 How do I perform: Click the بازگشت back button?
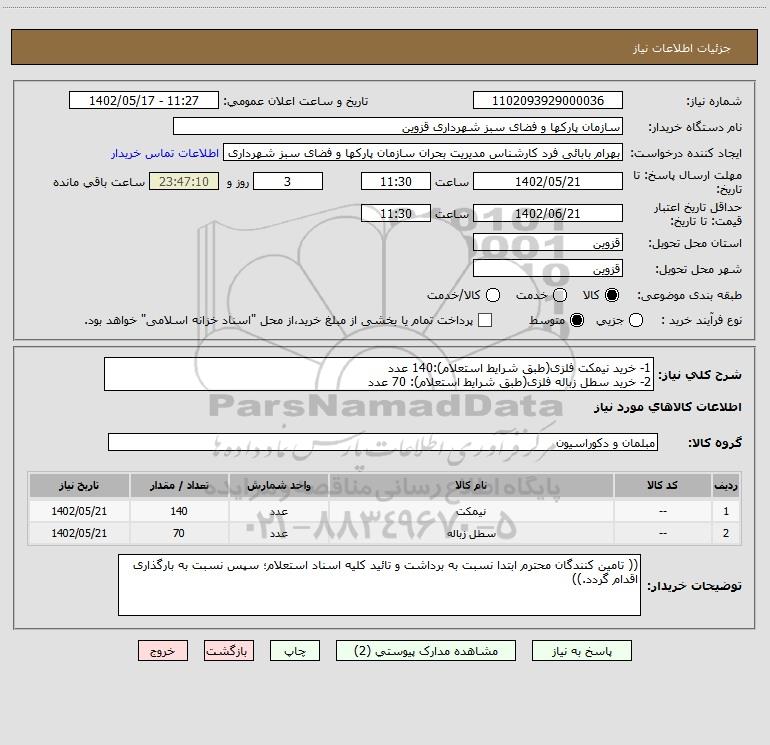point(229,651)
